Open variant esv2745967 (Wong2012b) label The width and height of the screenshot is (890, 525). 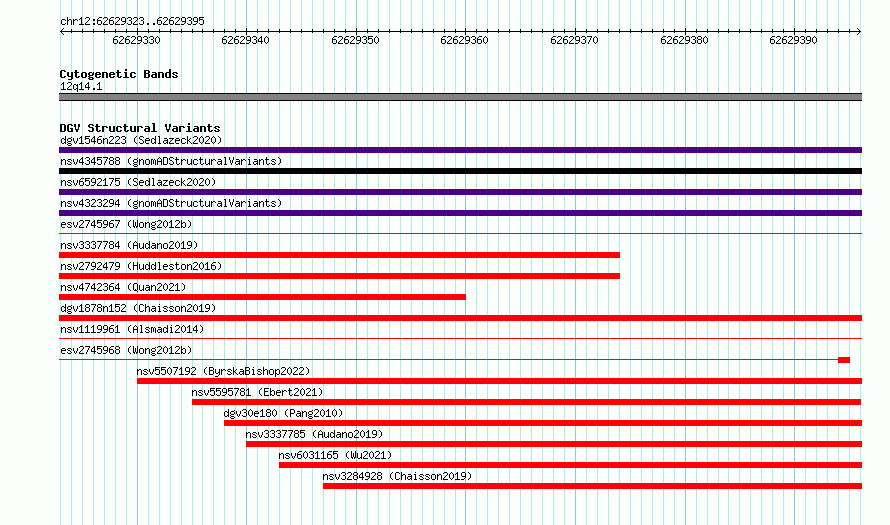click(126, 224)
